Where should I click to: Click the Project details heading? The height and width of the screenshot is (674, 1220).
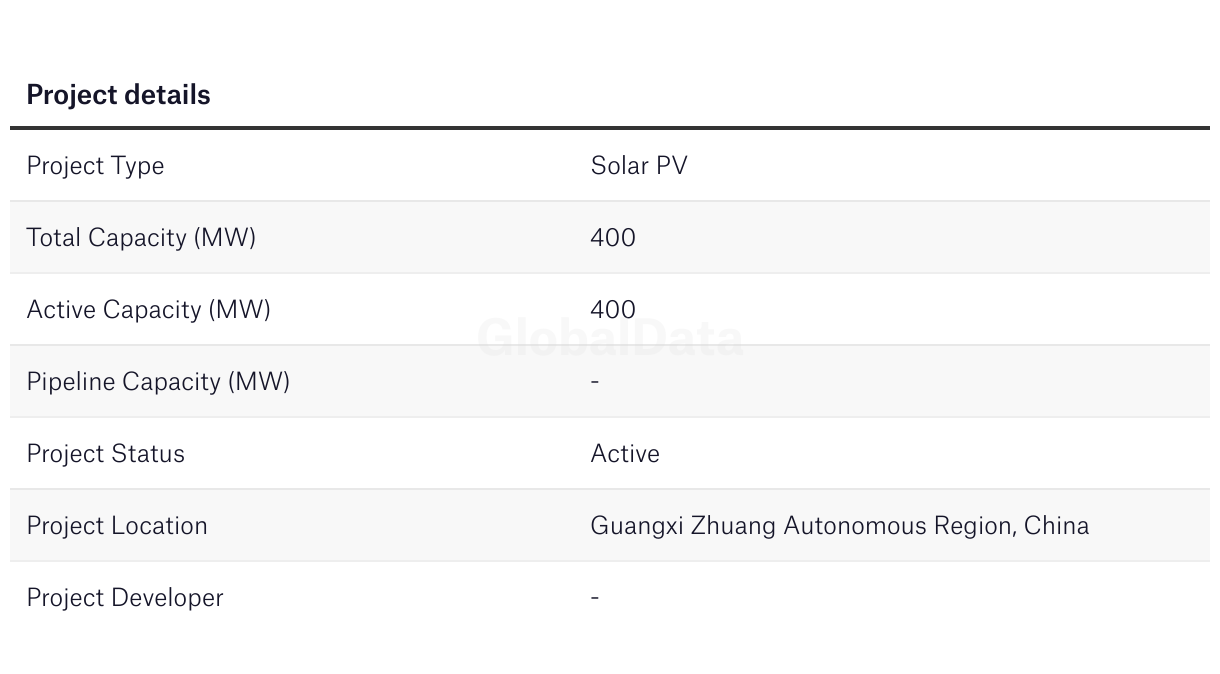[x=118, y=95]
